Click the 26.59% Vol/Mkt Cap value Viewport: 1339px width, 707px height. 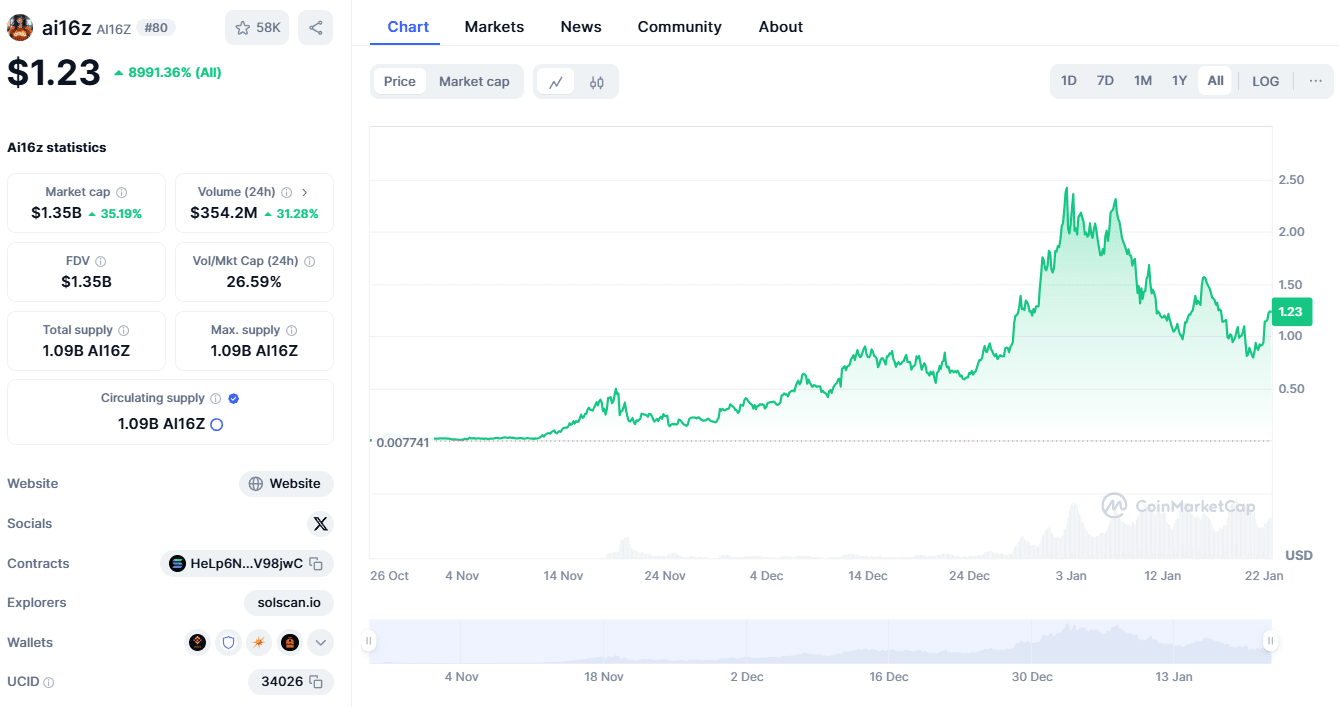click(x=254, y=282)
